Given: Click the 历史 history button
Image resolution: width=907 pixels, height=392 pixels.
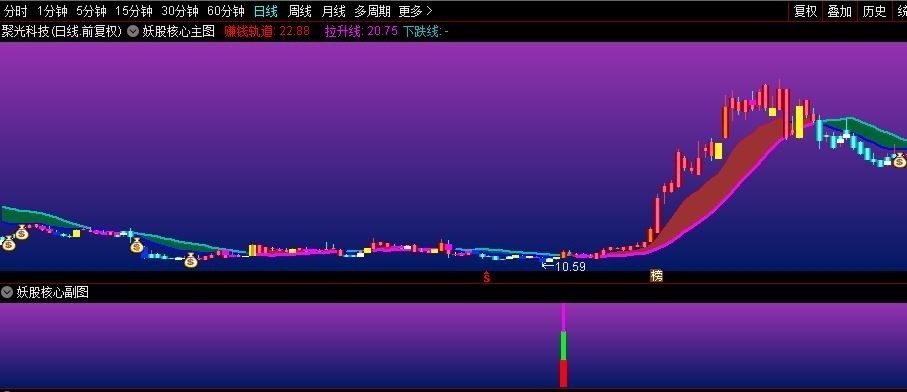Looking at the screenshot, I should click(874, 11).
